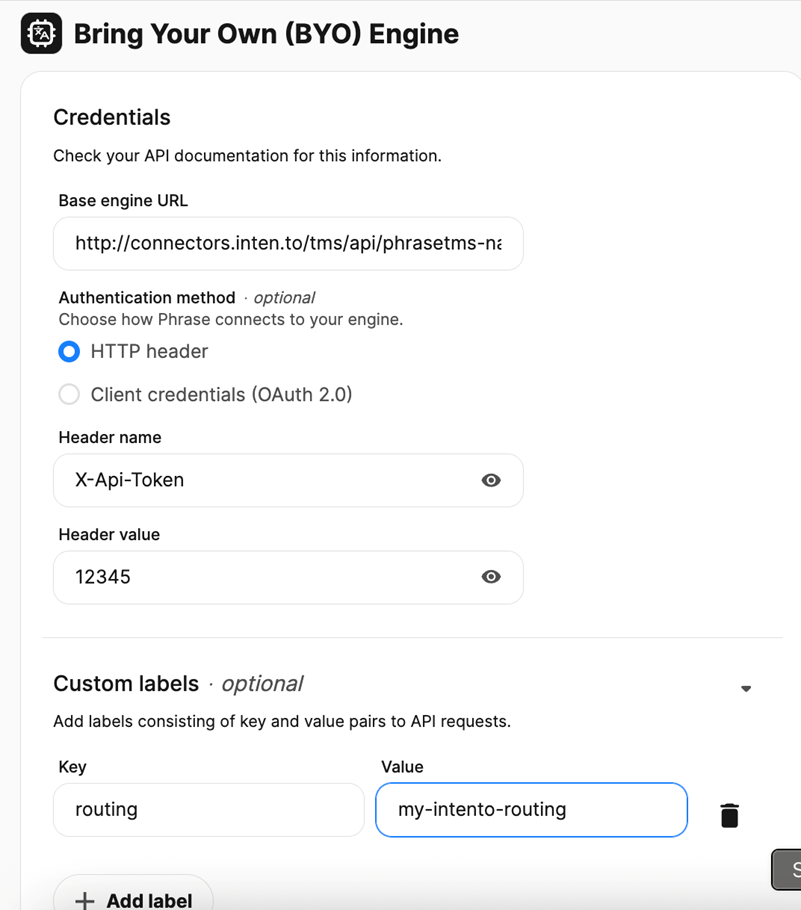Image resolution: width=801 pixels, height=910 pixels.
Task: Collapse the Custom labels section arrow
Action: point(746,688)
